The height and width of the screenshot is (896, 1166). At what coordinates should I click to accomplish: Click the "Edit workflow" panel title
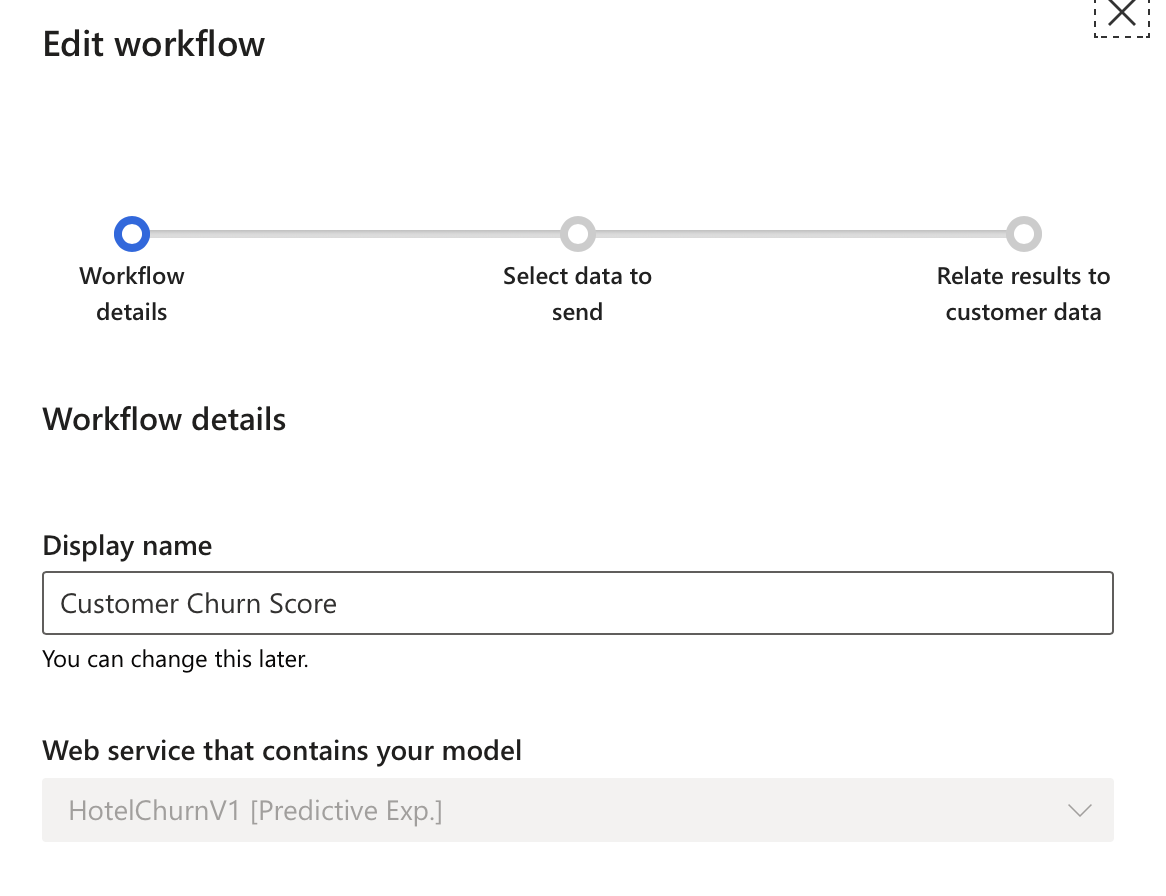[154, 45]
